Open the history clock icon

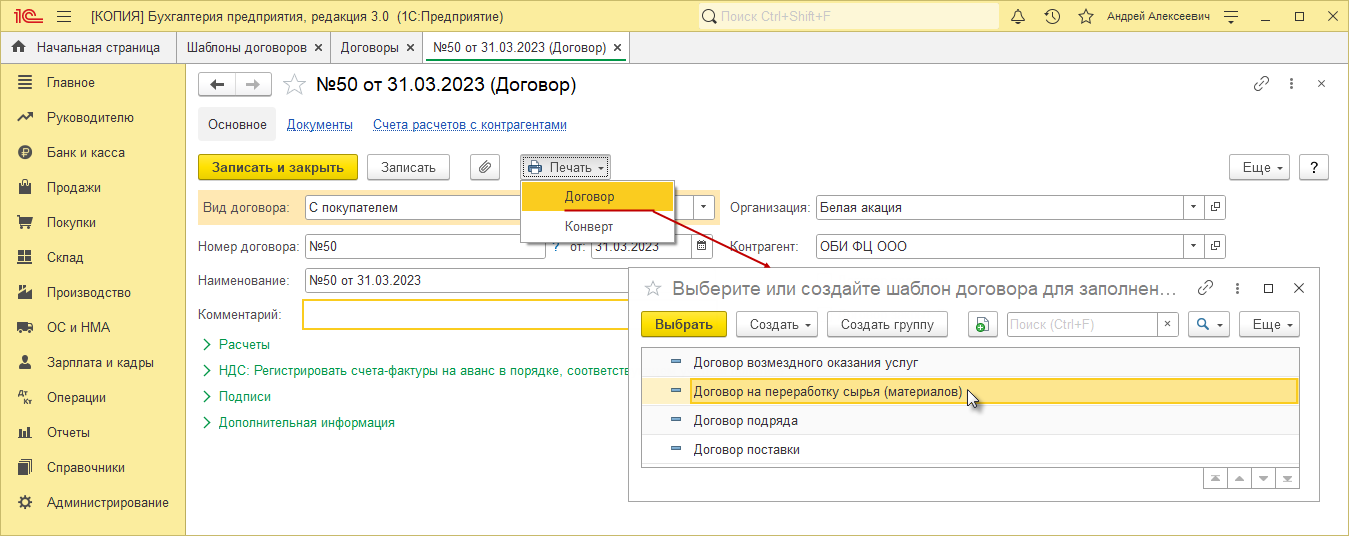1052,17
